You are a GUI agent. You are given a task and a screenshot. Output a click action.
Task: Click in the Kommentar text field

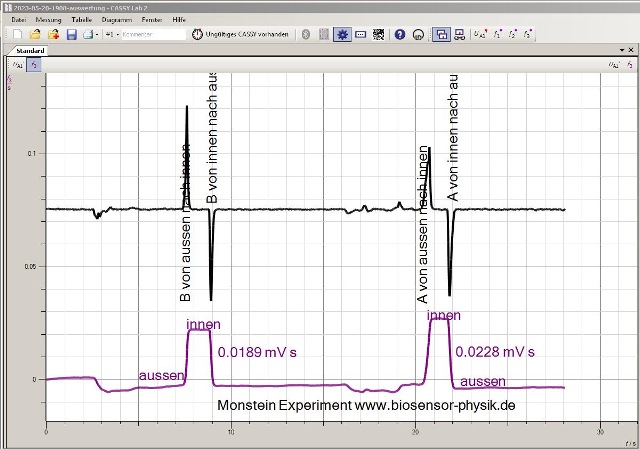click(x=154, y=34)
